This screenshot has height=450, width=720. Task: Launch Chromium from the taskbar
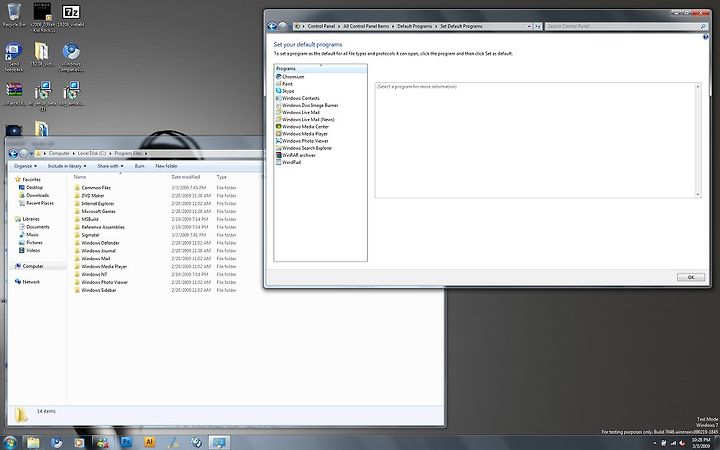coord(56,442)
